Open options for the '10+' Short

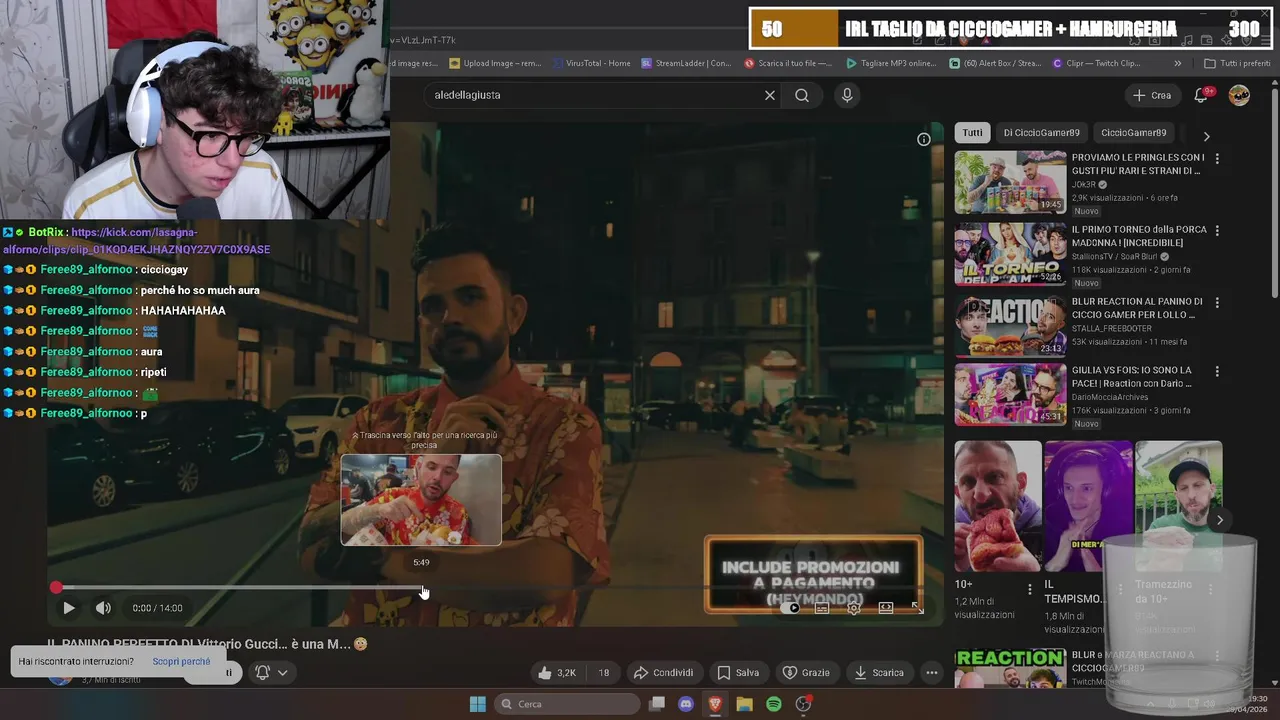point(1030,590)
